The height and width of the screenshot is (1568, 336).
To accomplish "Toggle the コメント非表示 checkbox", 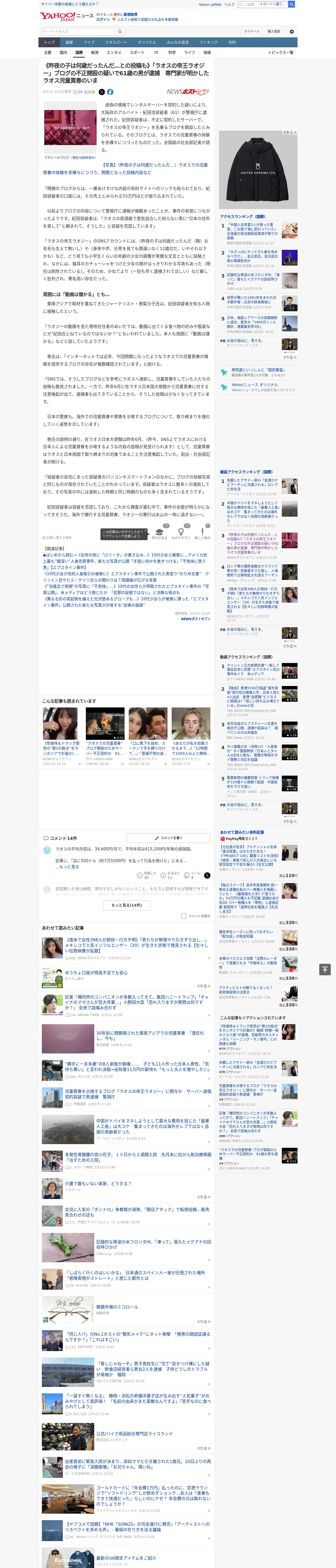I will [x=183, y=915].
